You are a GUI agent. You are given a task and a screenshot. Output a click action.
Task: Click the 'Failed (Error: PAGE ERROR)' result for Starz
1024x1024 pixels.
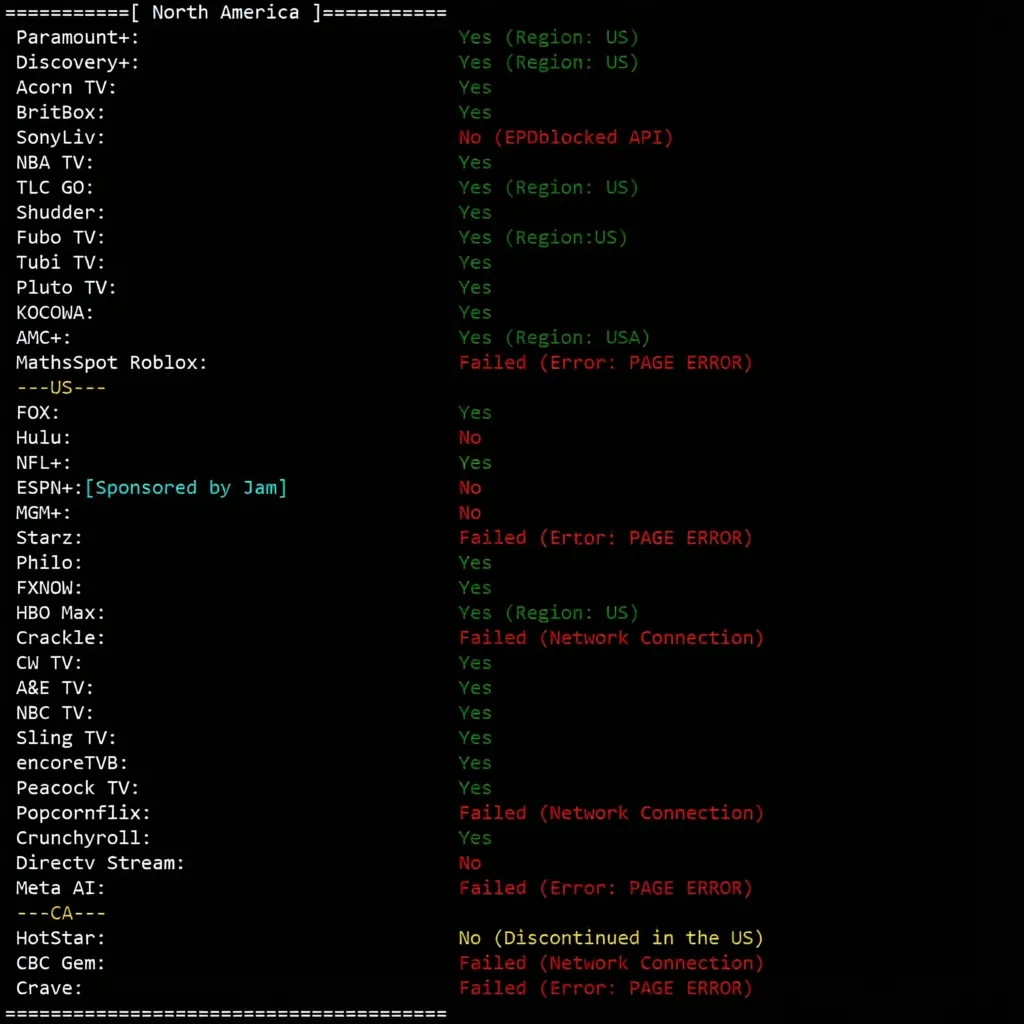click(x=605, y=538)
